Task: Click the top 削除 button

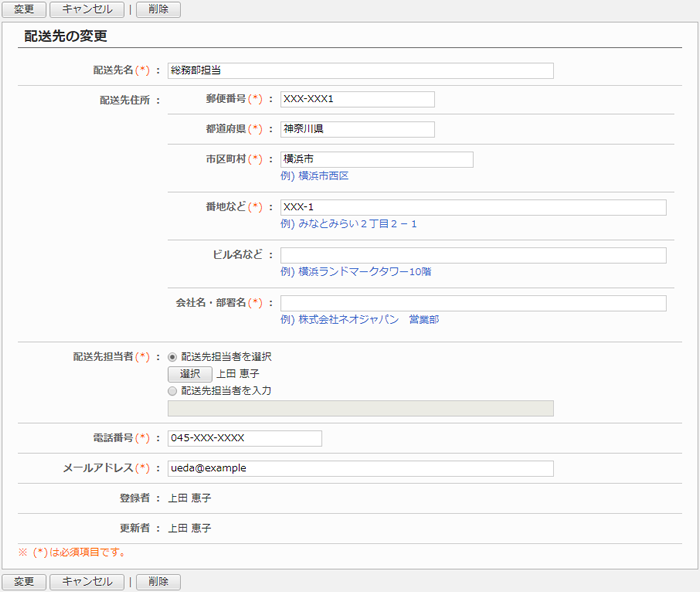Action: [x=158, y=10]
